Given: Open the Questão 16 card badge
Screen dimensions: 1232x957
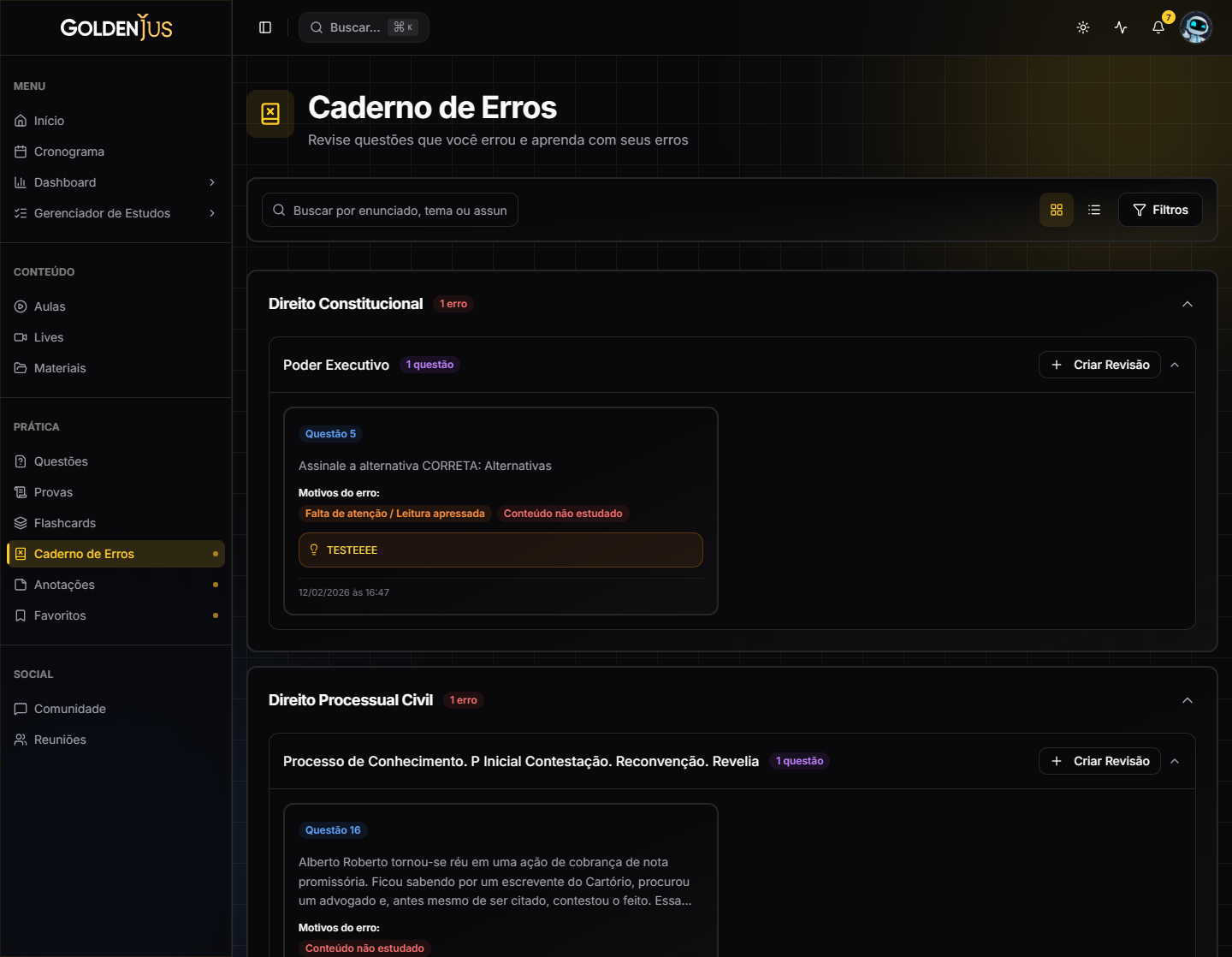Looking at the screenshot, I should click(333, 830).
